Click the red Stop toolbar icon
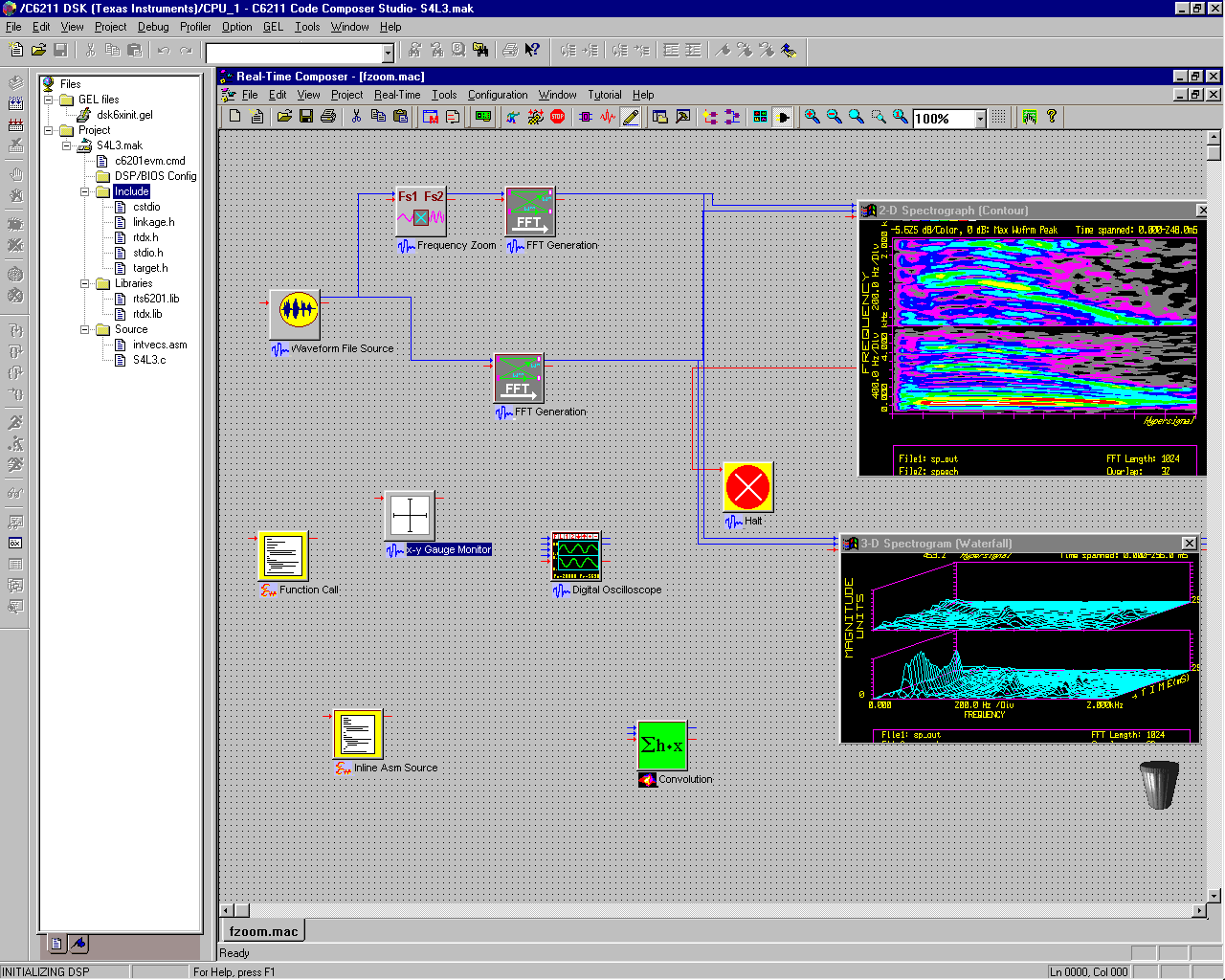The image size is (1225, 980). (x=558, y=117)
